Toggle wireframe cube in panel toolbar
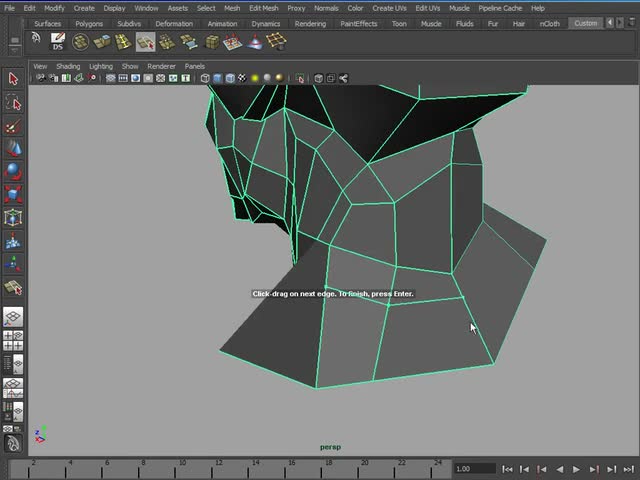The width and height of the screenshot is (640, 480). pos(205,78)
